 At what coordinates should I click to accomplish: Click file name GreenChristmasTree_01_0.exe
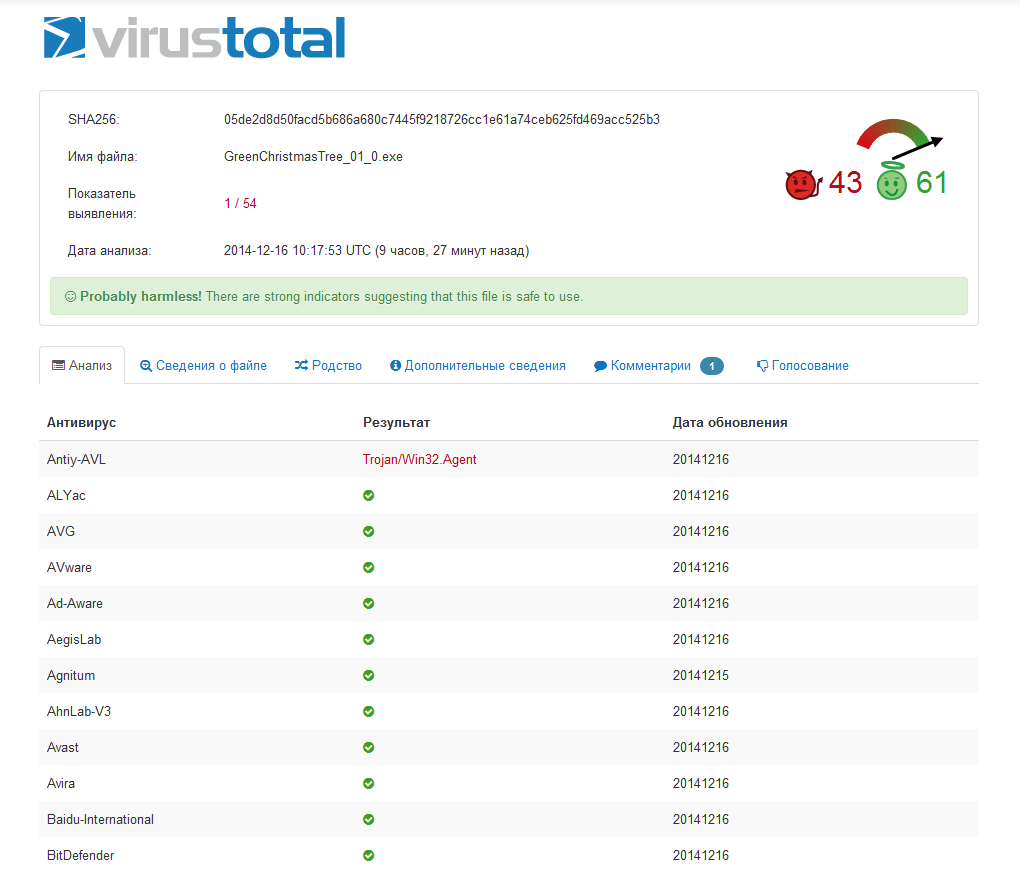pyautogui.click(x=314, y=157)
